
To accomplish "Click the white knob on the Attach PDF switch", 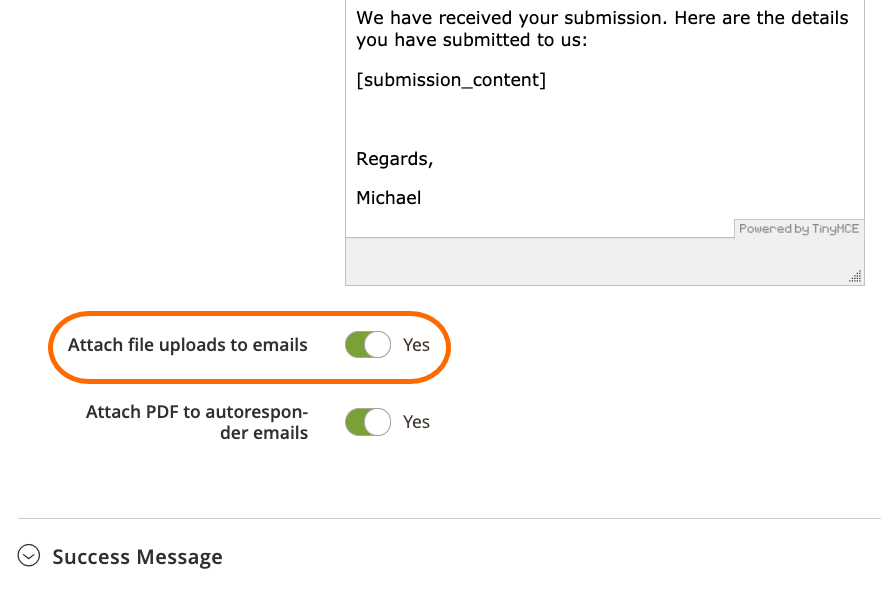I will [378, 422].
